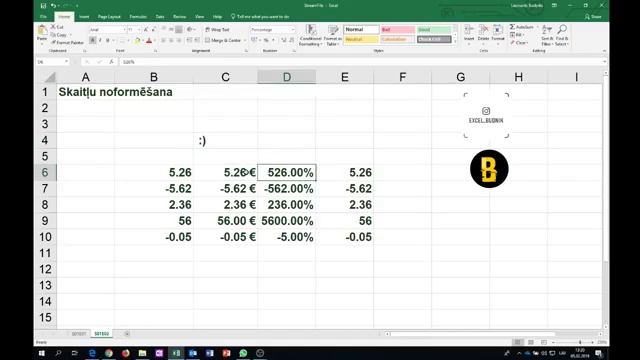This screenshot has width=640, height=360.
Task: Set bottom vertical alignment
Action: coord(179,30)
